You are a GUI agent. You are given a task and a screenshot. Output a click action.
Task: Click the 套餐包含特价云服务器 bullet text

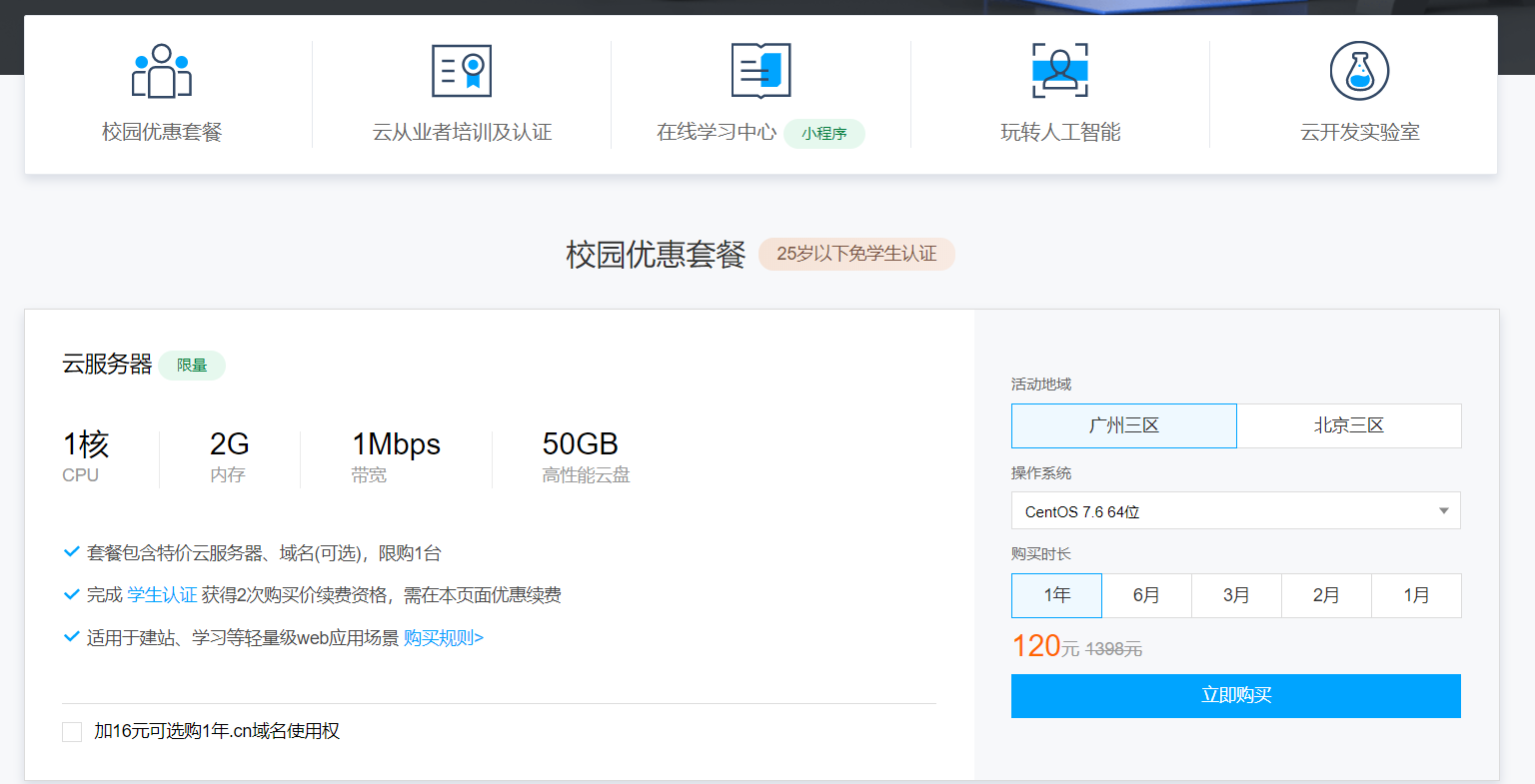click(264, 553)
